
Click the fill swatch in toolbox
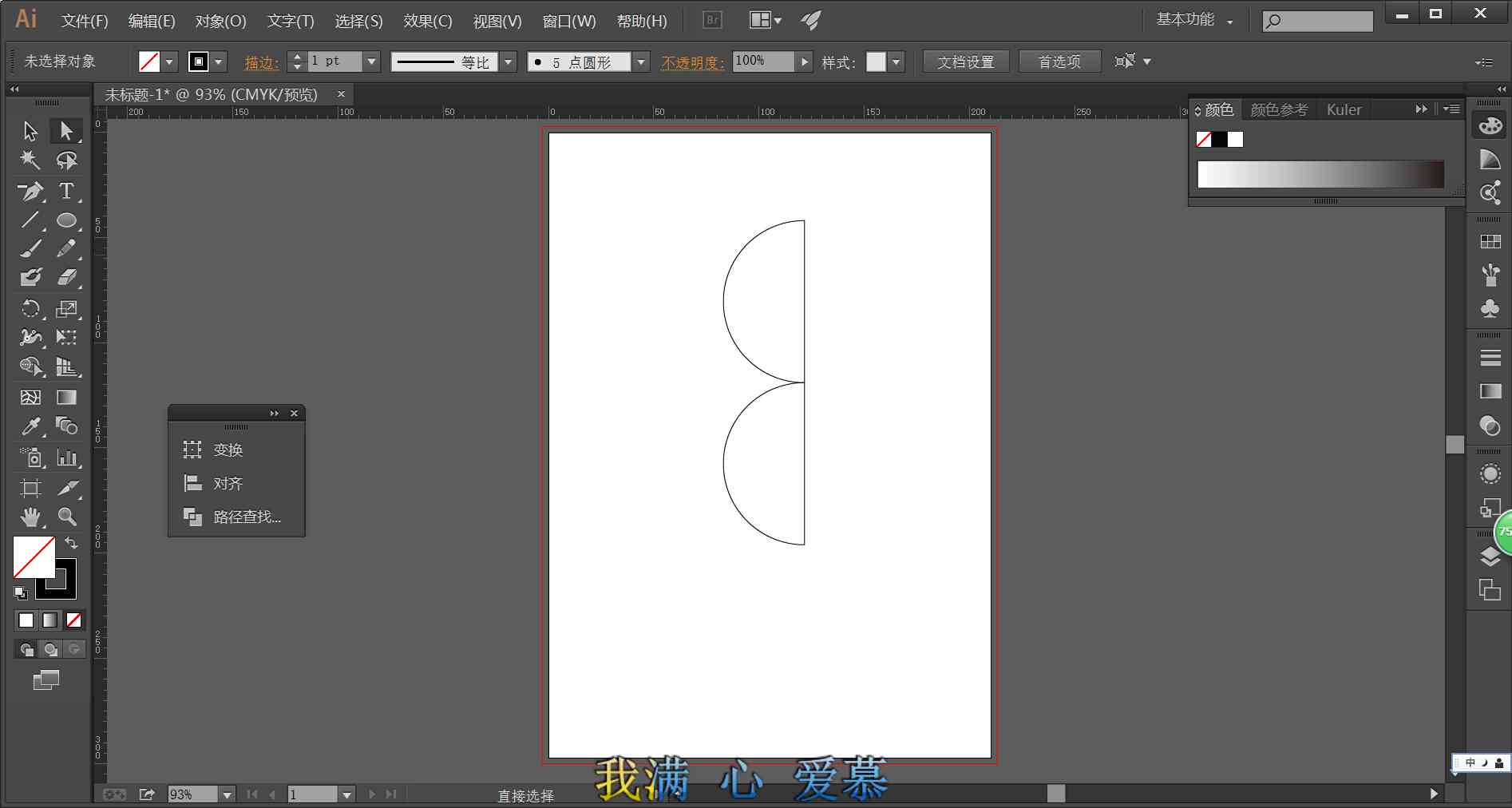click(34, 557)
